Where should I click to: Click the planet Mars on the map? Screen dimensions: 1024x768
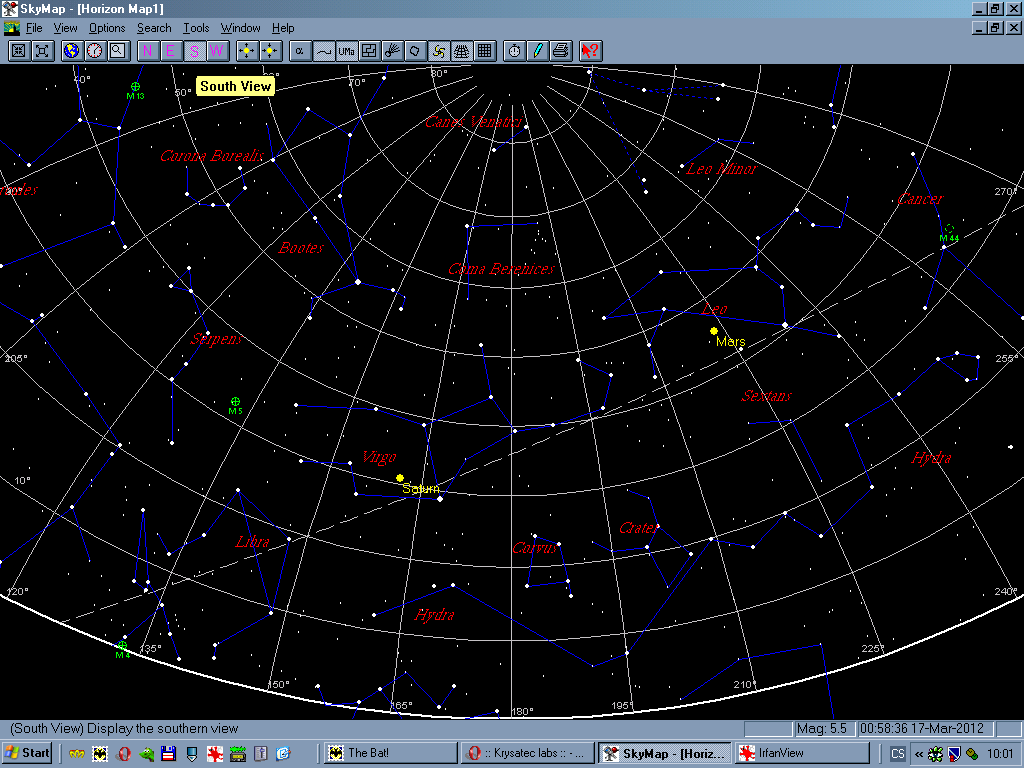click(714, 331)
